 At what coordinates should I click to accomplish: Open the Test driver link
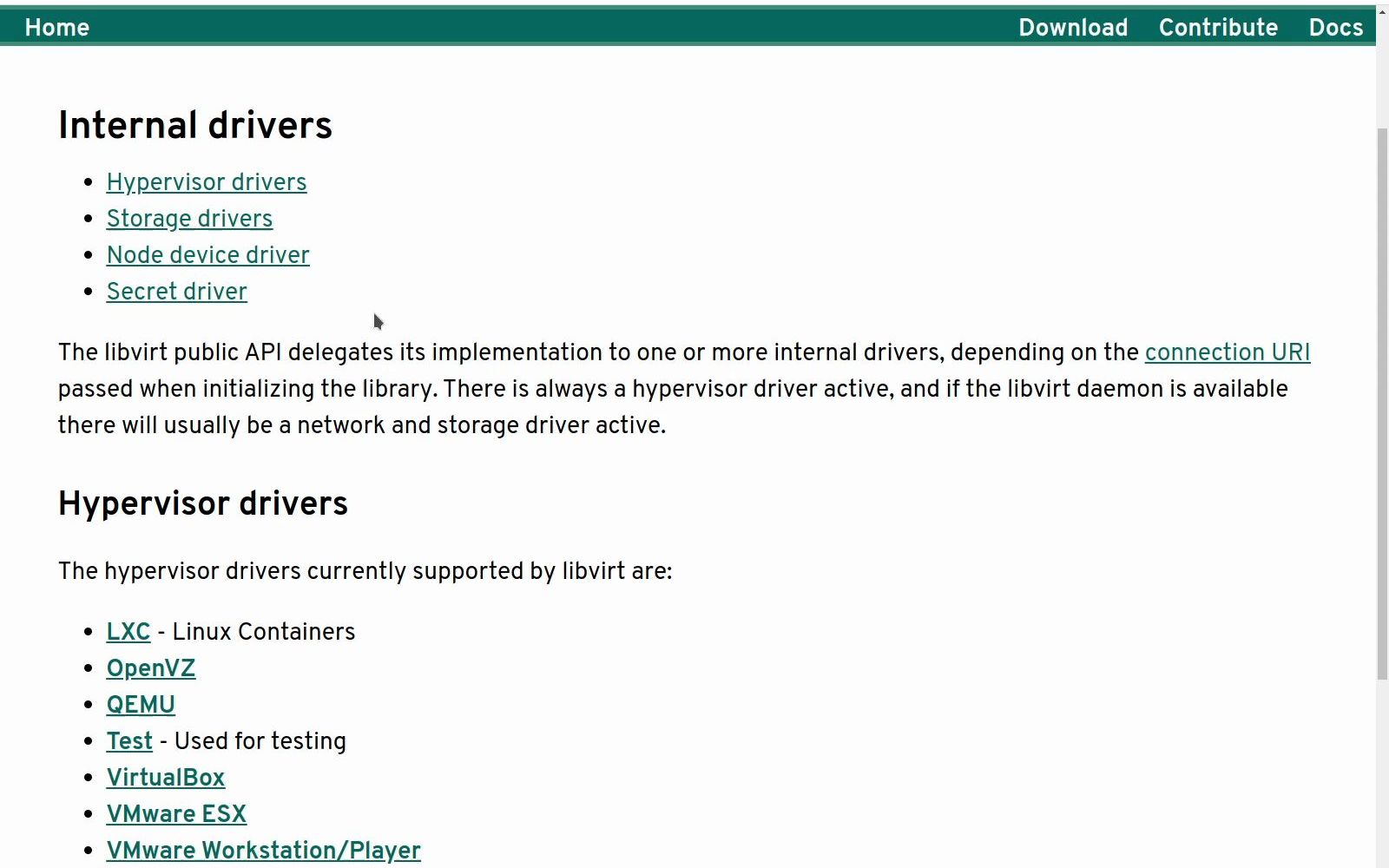coord(129,741)
